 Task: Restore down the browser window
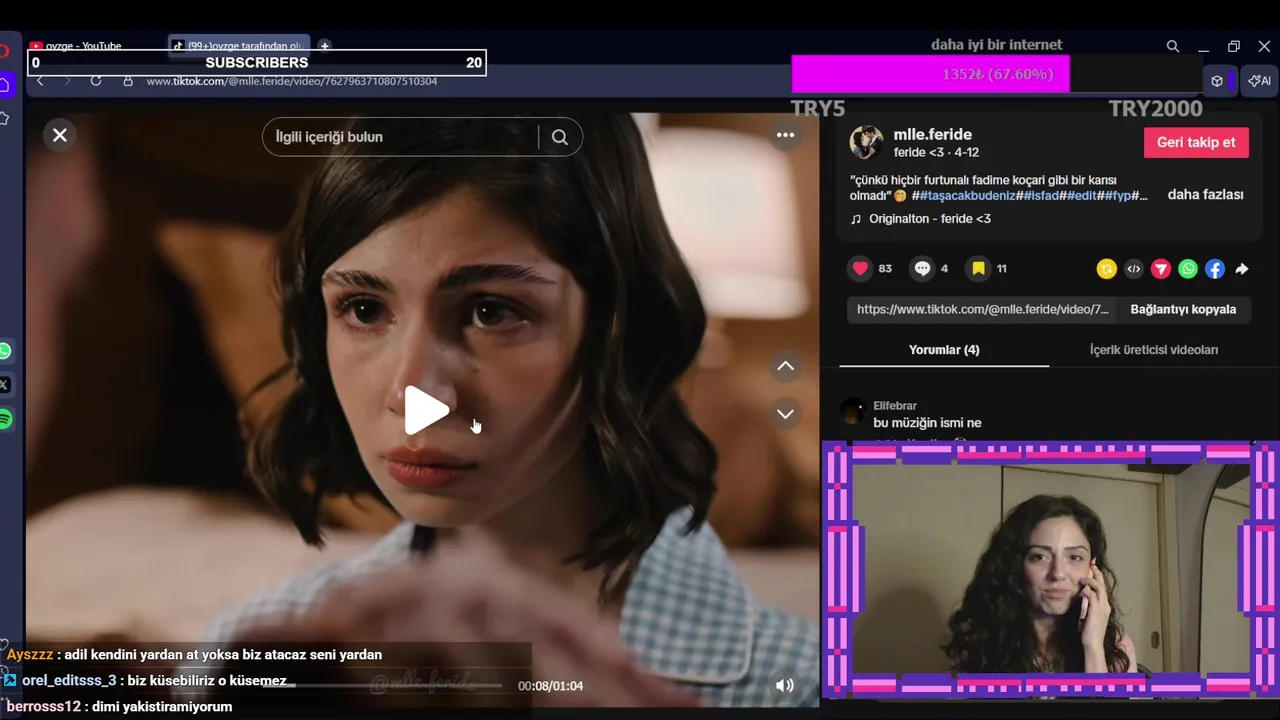[1234, 47]
